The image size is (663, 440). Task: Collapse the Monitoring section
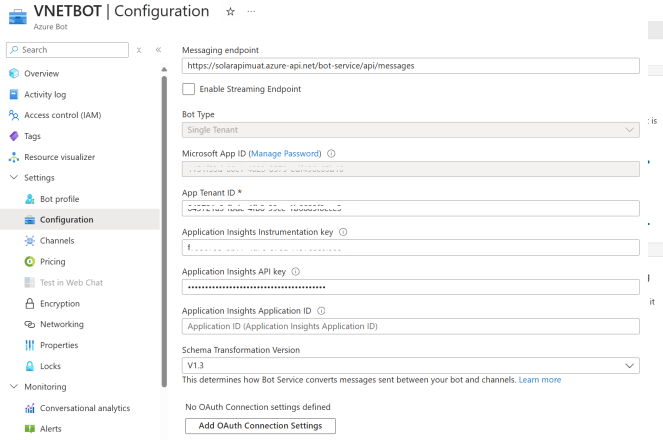coord(14,386)
